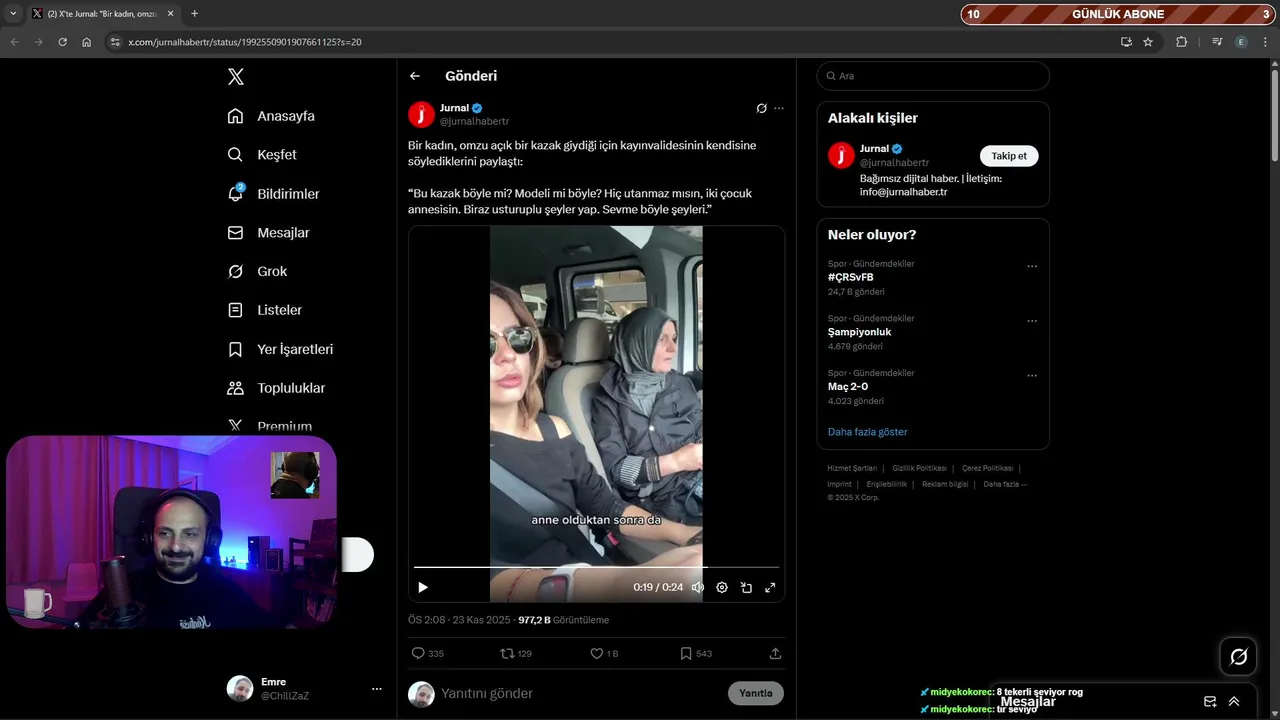
Task: Close the X'te Jurnal tab
Action: [x=170, y=14]
